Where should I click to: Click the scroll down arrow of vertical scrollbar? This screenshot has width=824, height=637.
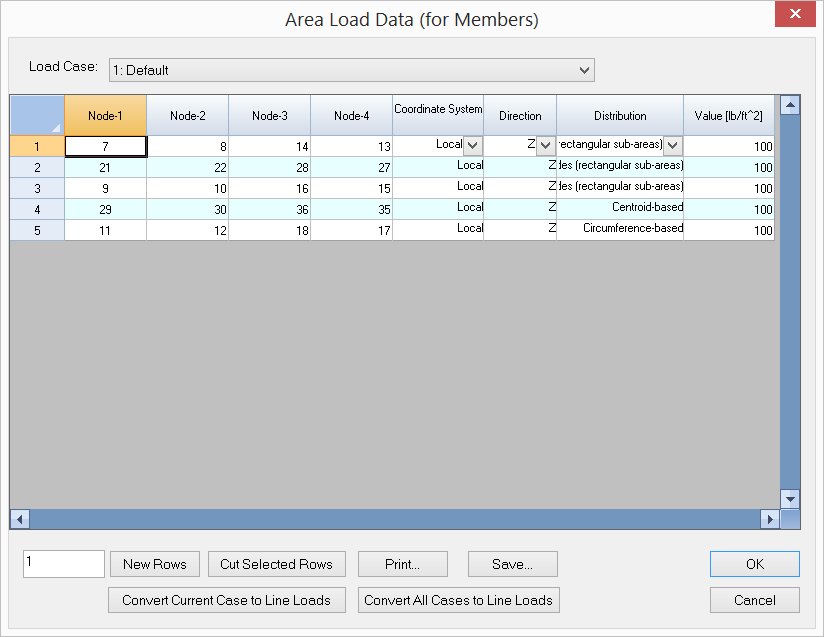[790, 499]
